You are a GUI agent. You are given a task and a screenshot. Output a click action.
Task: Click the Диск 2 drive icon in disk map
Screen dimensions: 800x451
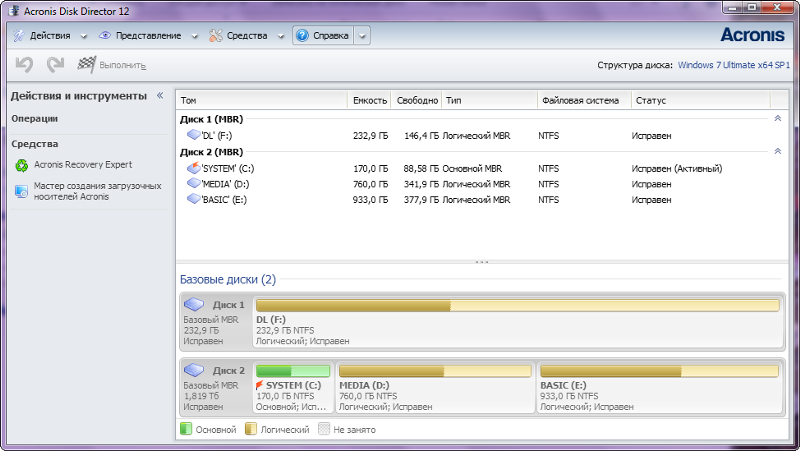point(194,370)
